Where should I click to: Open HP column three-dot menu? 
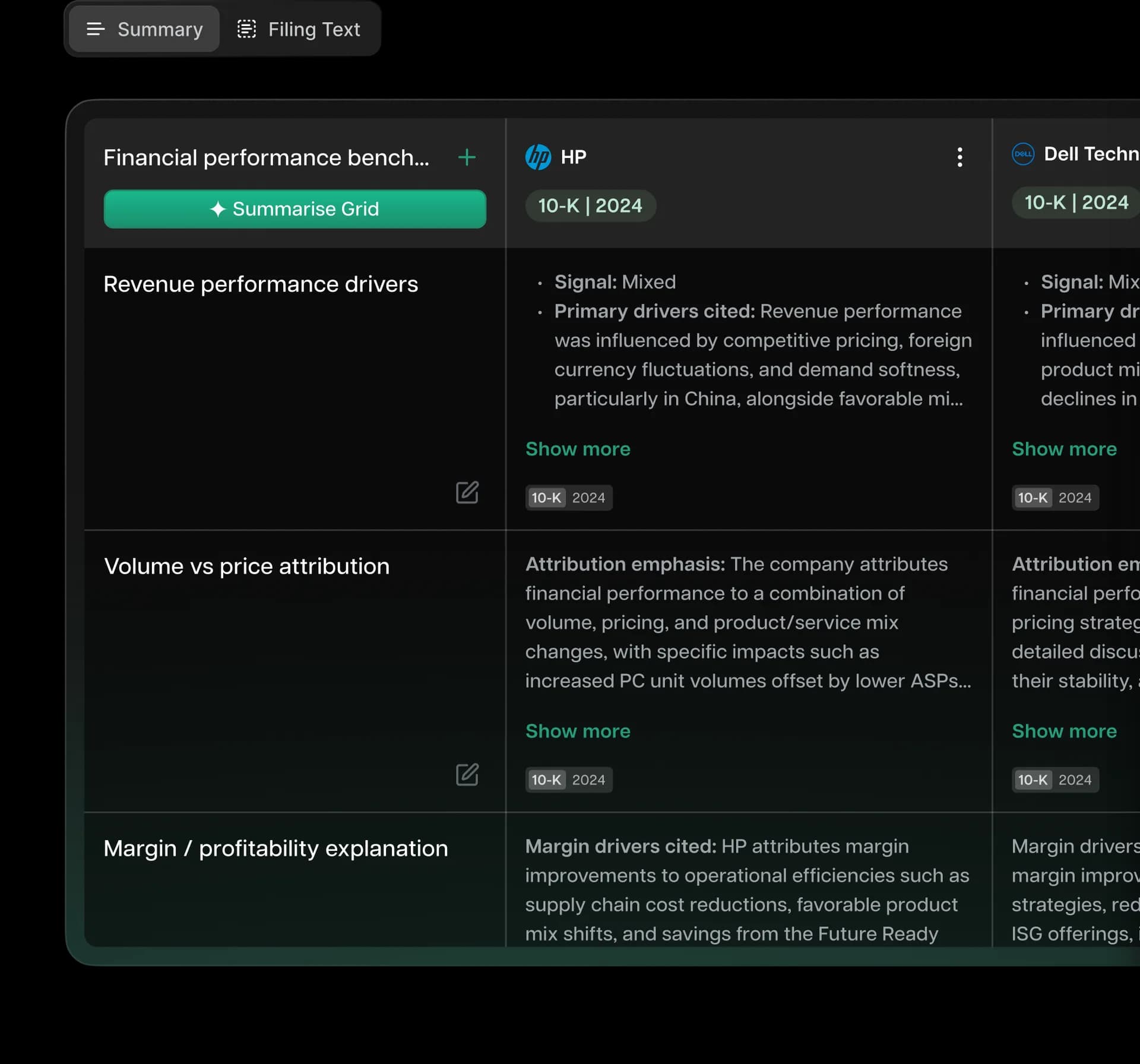pyautogui.click(x=959, y=157)
